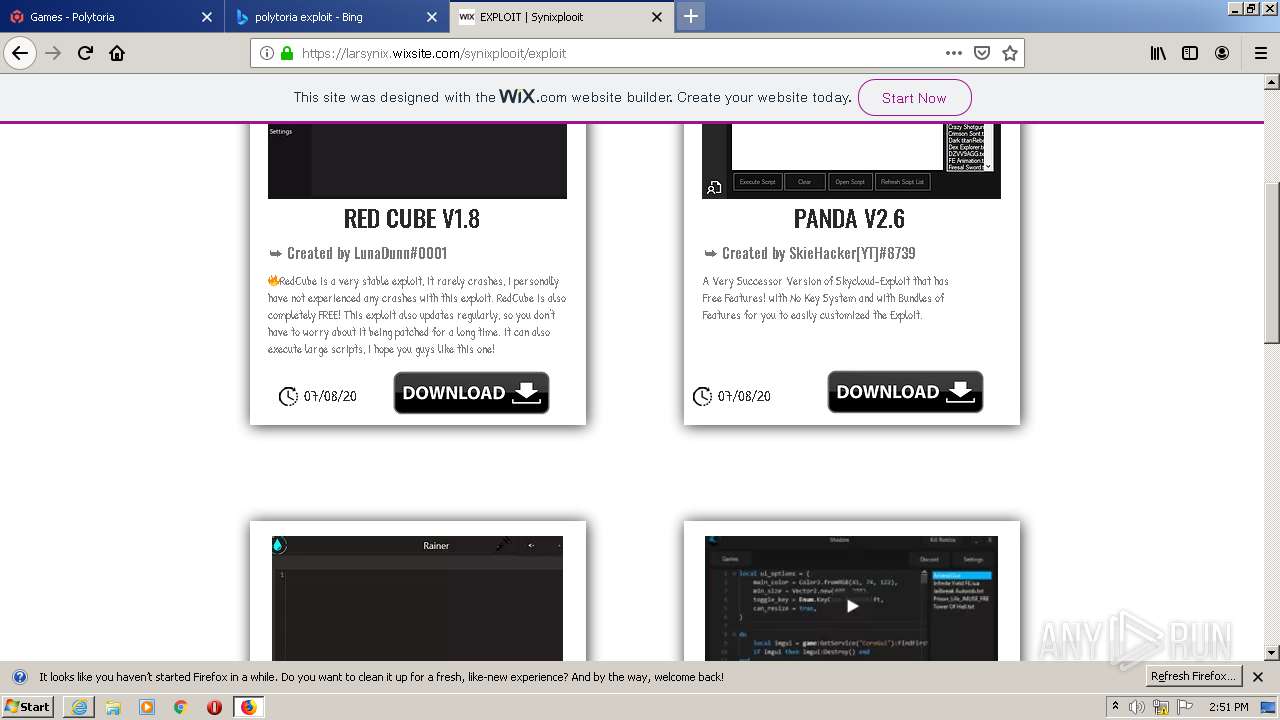1280x720 pixels.
Task: Click the PANDA V2.6 title
Action: click(849, 218)
